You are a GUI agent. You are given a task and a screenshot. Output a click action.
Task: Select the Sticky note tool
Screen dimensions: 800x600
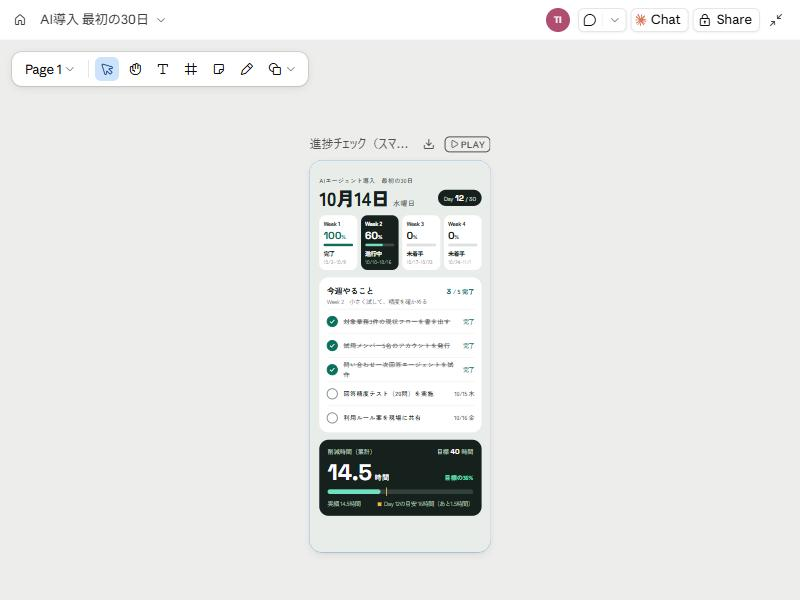[219, 69]
